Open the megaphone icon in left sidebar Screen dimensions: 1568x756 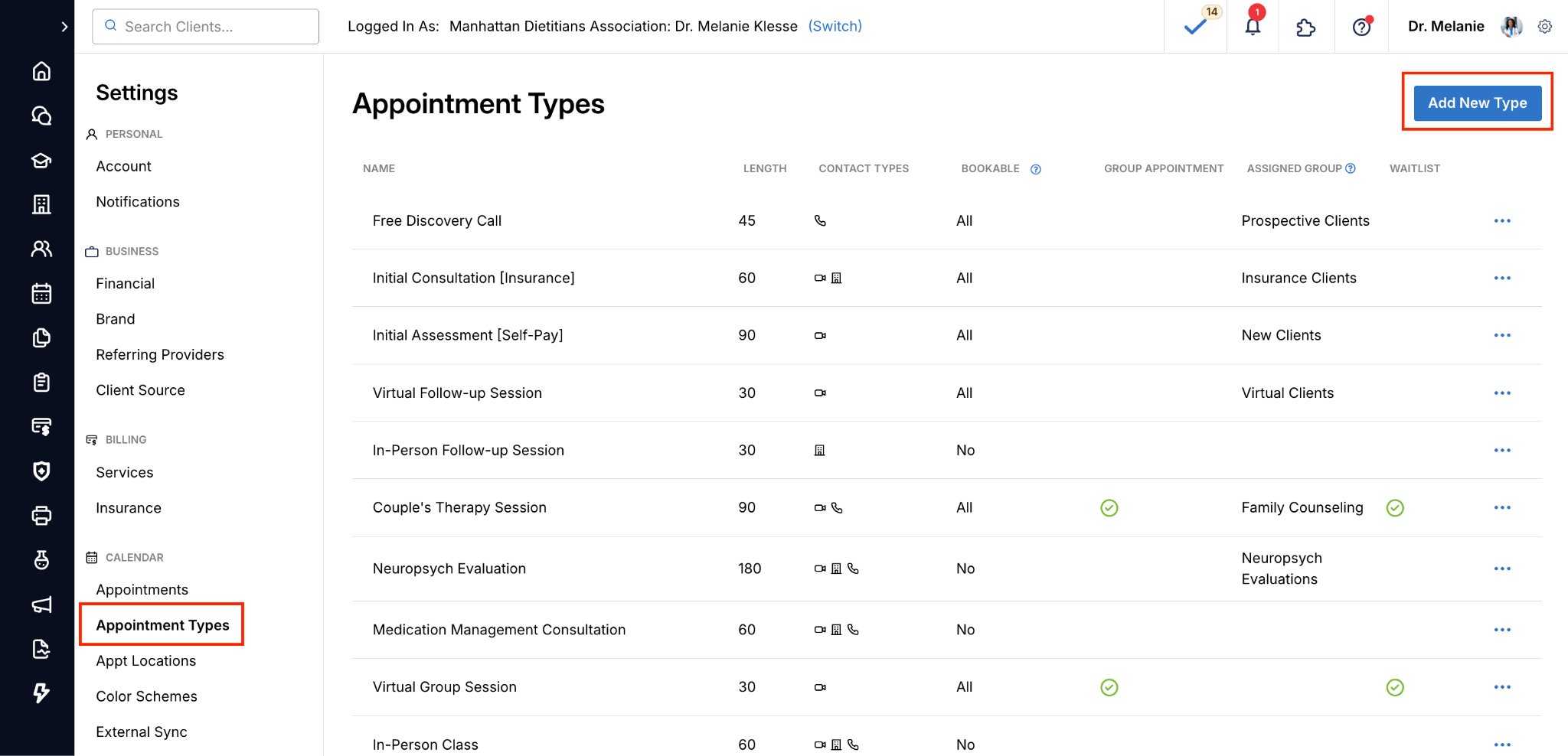(x=41, y=605)
